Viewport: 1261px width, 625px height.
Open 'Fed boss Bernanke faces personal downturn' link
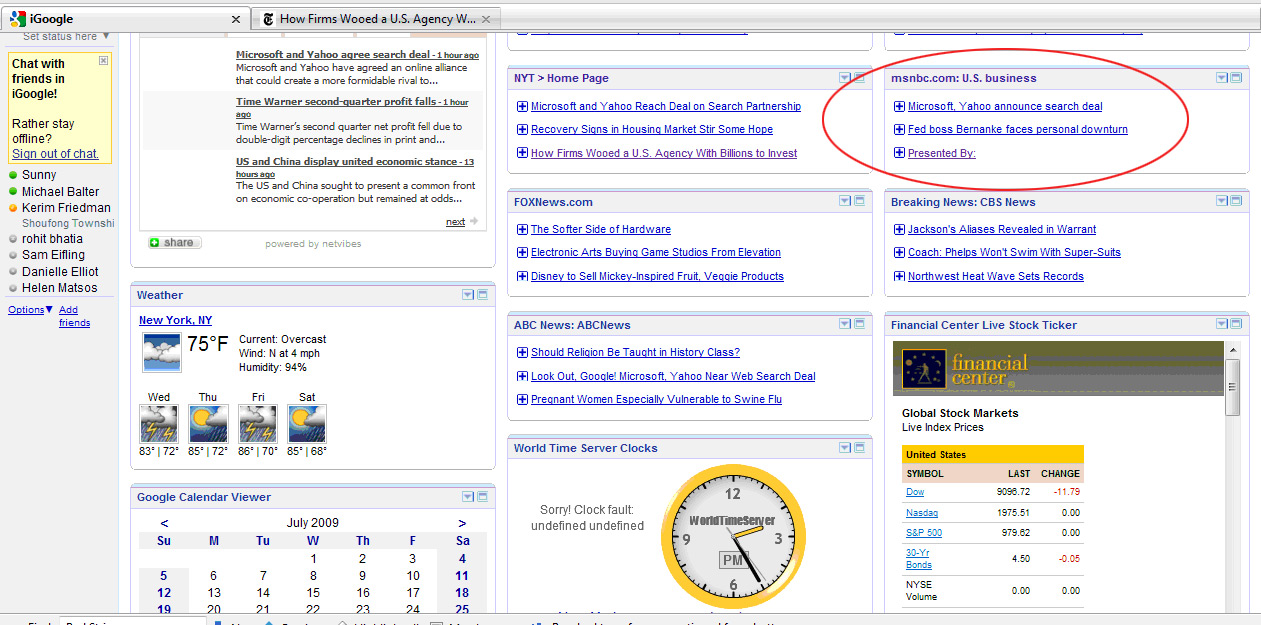point(1017,130)
